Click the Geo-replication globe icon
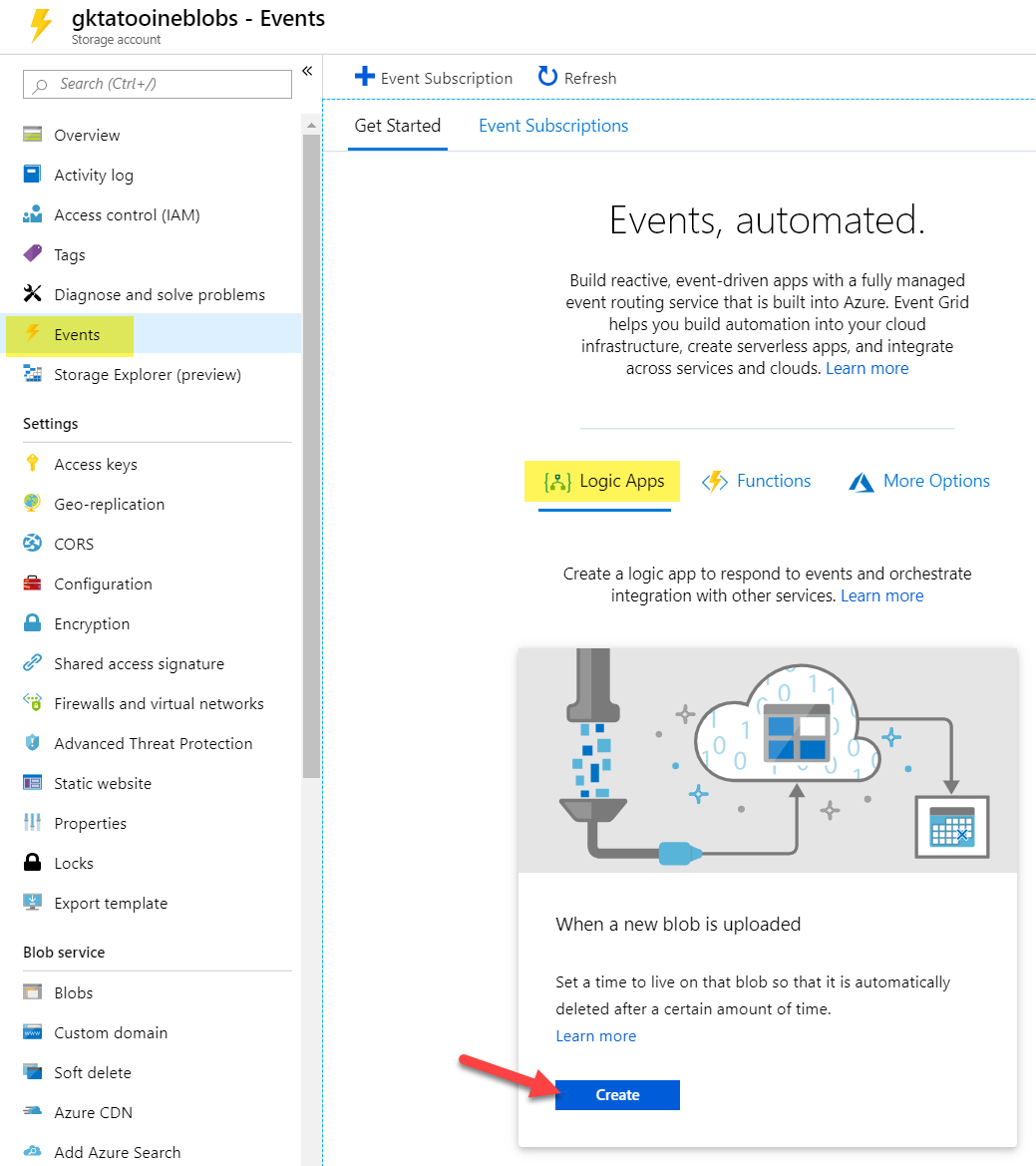The height and width of the screenshot is (1166, 1036). (33, 504)
